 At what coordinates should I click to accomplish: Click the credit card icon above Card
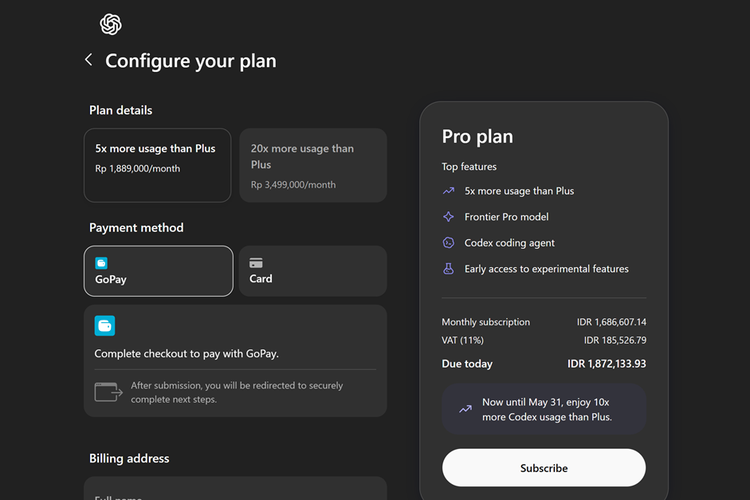256,263
